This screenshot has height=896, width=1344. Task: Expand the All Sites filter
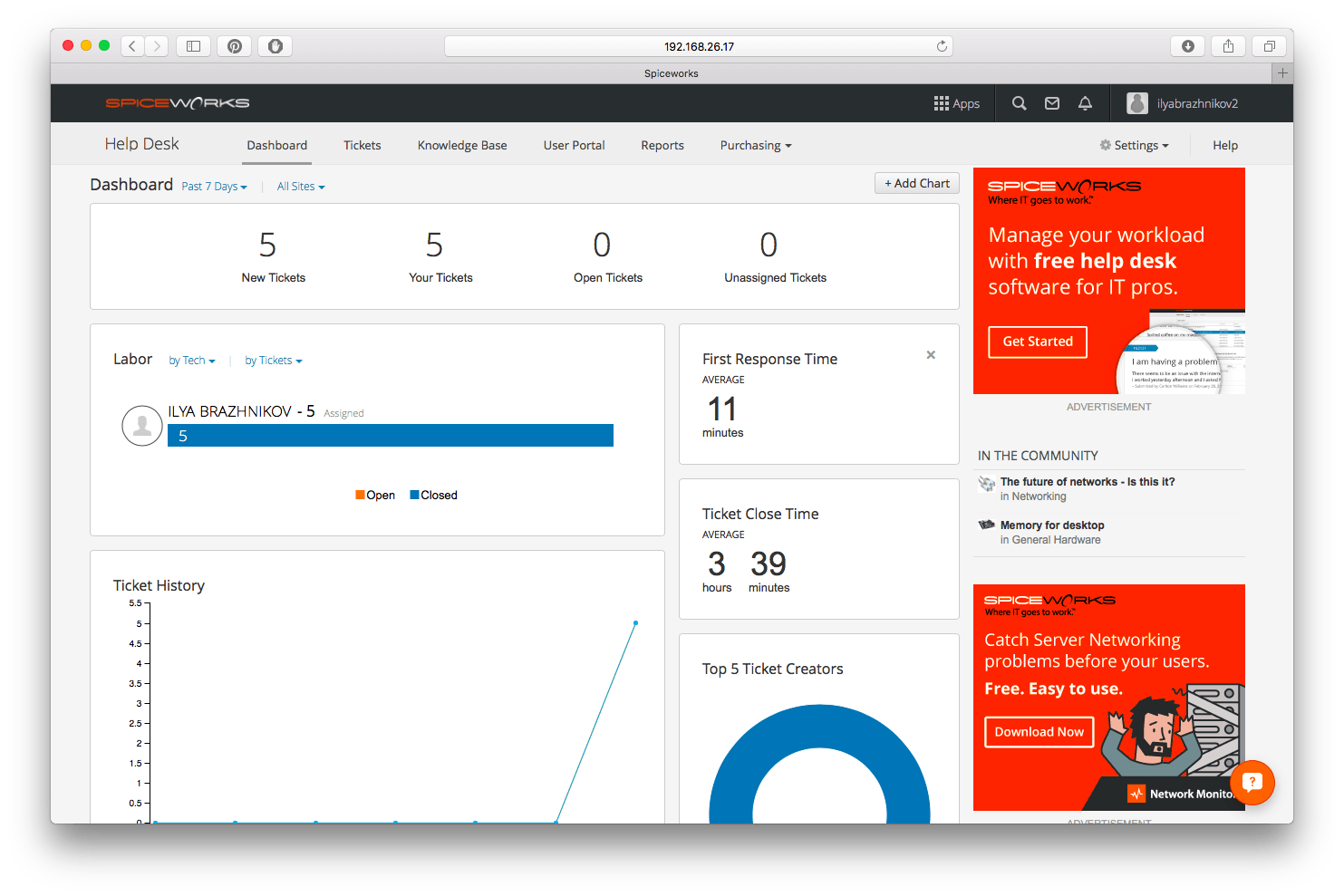tap(300, 187)
